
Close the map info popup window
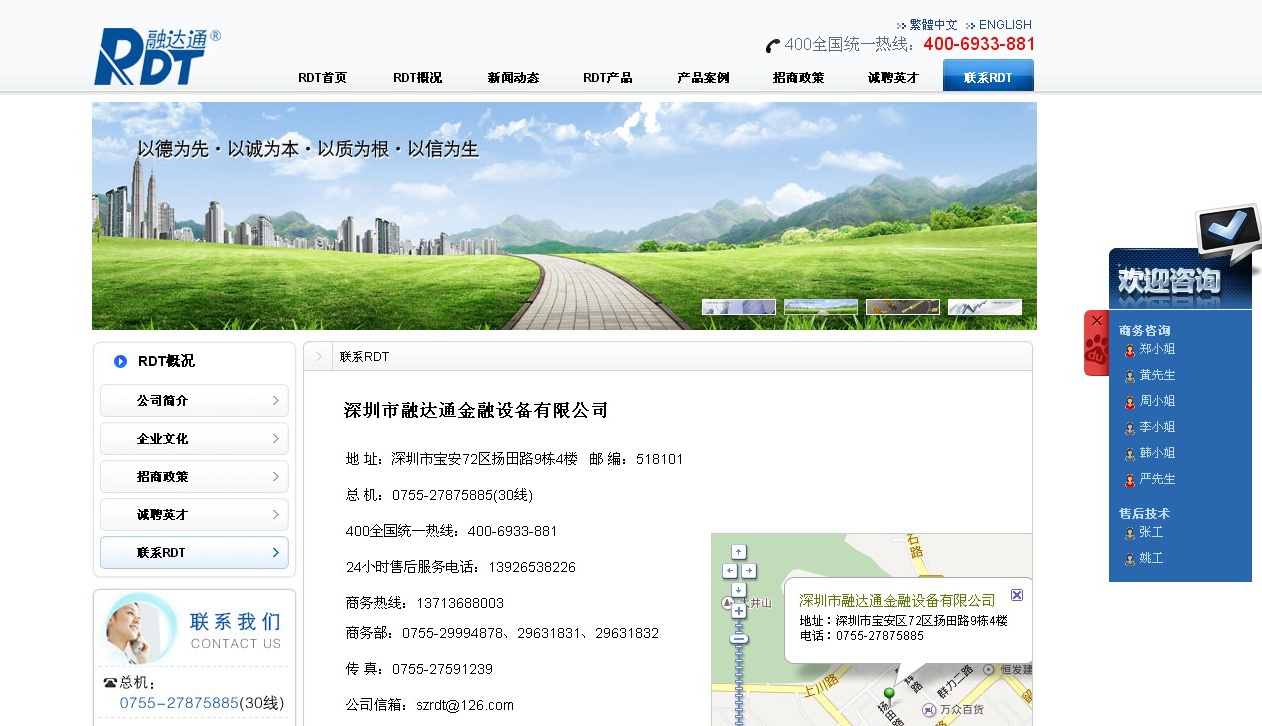(x=1017, y=595)
